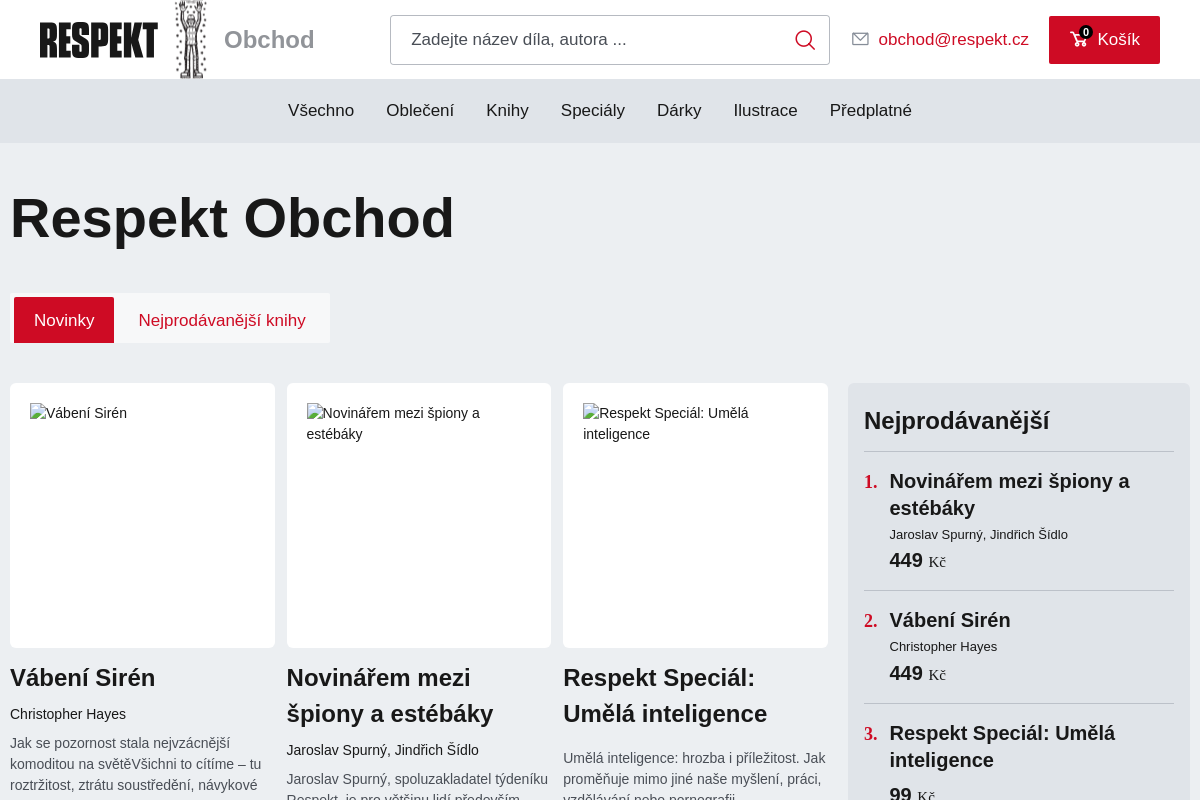Open the Ilustrace category
This screenshot has height=800, width=1200.
[765, 111]
